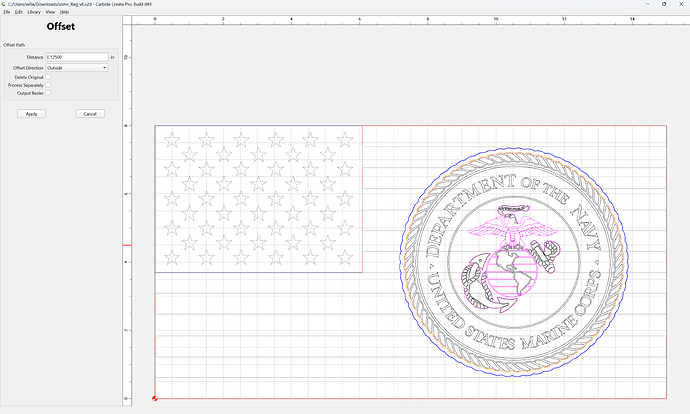
Task: Open the Library menu
Action: click(34, 12)
